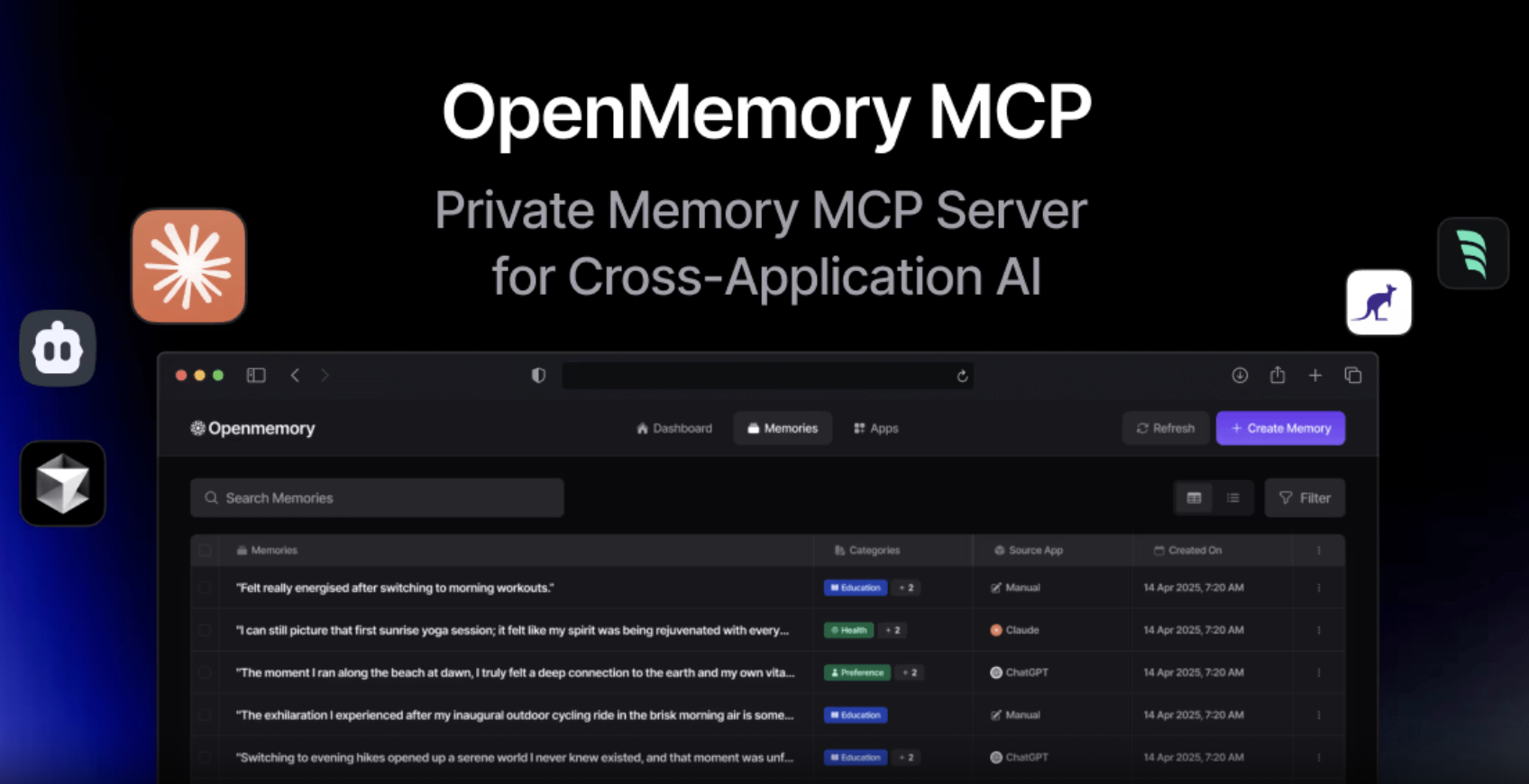1529x784 pixels.
Task: Reload page using address bar icon
Action: (962, 376)
